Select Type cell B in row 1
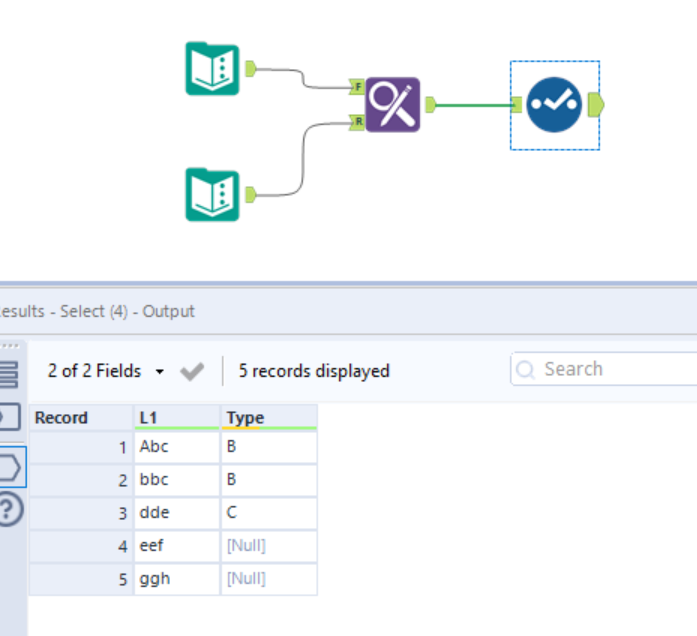This screenshot has height=636, width=697. [269, 447]
